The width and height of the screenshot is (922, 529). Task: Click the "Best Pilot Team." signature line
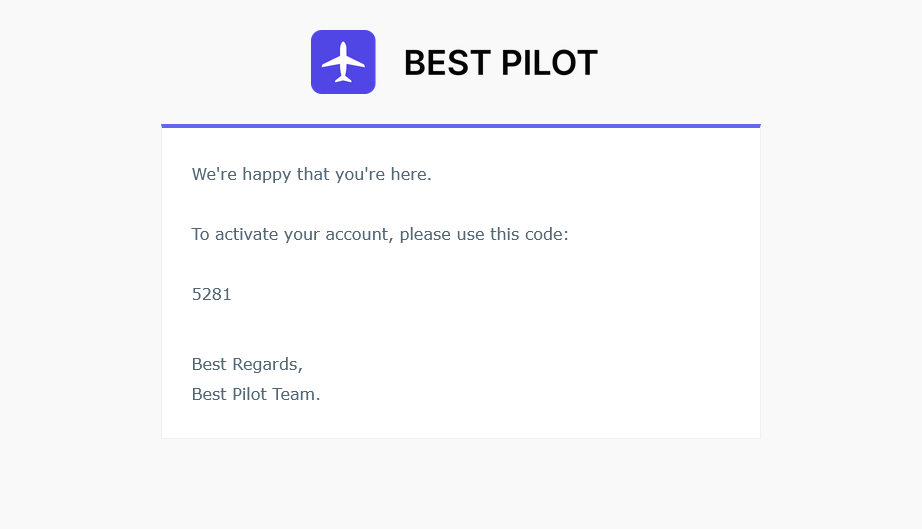[256, 394]
